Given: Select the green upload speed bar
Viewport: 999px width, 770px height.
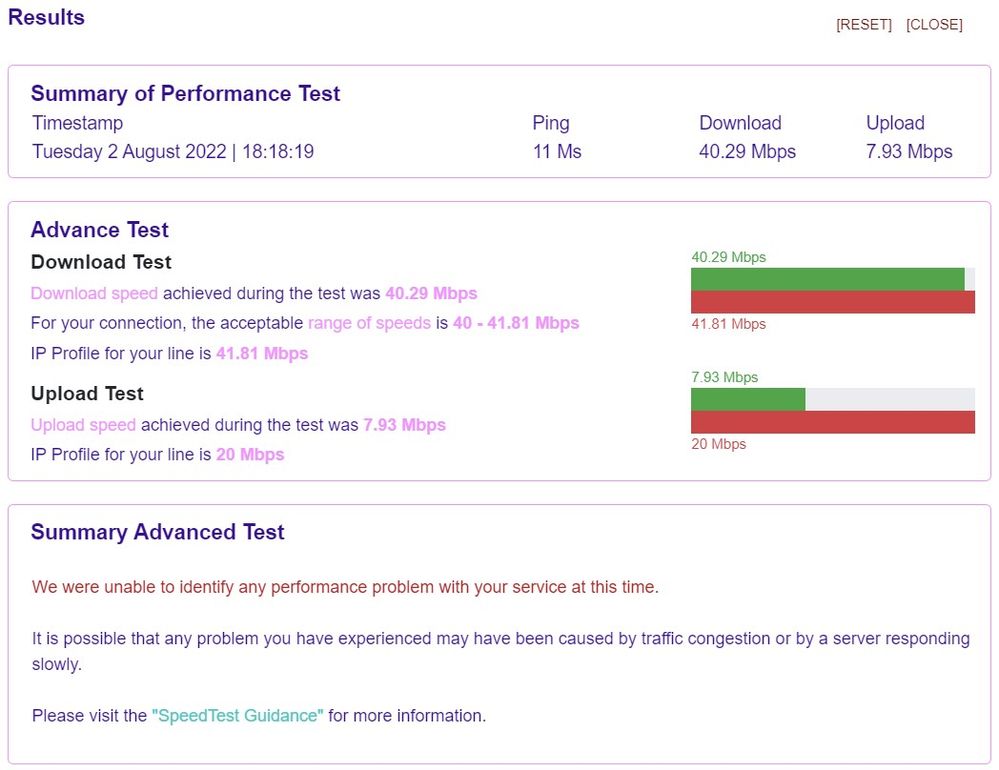Looking at the screenshot, I should point(747,399).
